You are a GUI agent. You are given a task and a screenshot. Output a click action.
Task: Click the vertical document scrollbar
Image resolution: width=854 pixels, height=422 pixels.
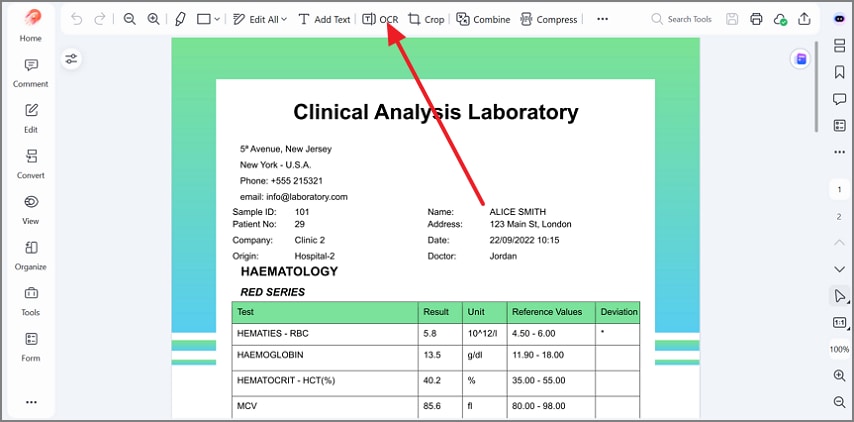tap(816, 87)
